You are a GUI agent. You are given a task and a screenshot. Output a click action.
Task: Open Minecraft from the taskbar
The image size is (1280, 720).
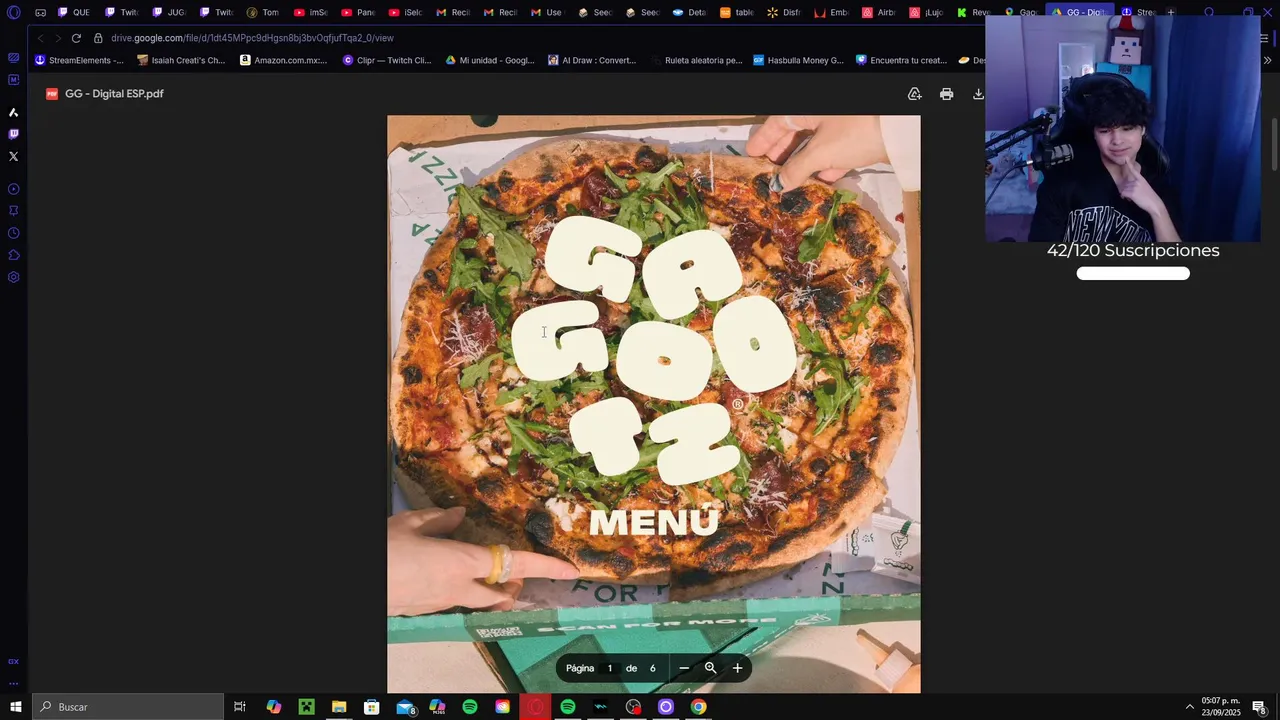[x=306, y=707]
